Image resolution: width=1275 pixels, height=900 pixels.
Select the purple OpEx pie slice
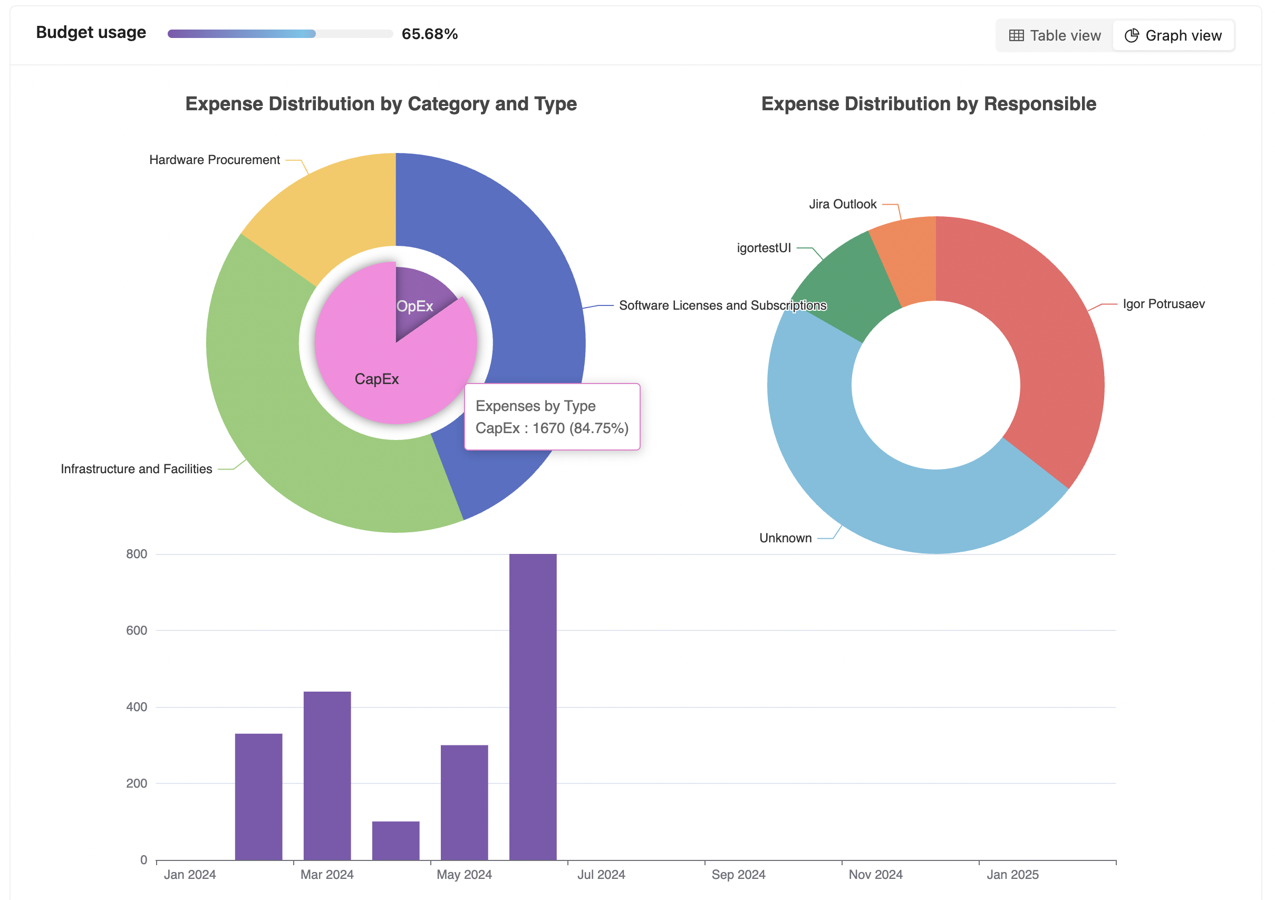click(x=418, y=295)
